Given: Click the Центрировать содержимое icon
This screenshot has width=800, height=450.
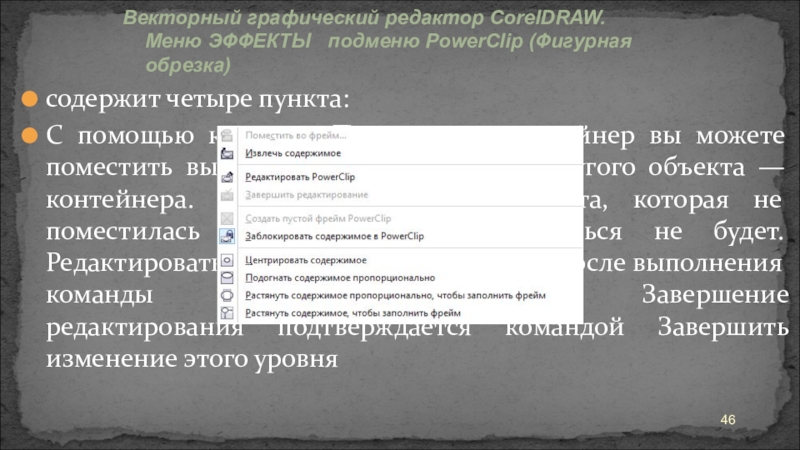Looking at the screenshot, I should pyautogui.click(x=227, y=260).
